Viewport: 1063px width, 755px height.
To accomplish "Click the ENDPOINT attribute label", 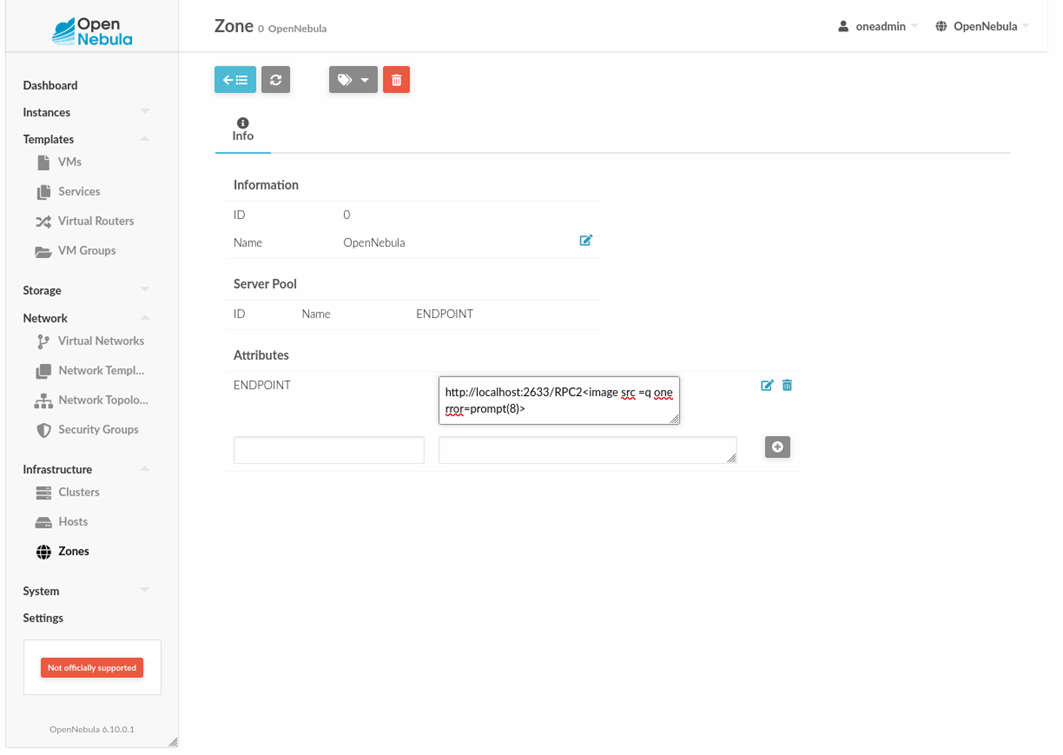I will coord(262,385).
